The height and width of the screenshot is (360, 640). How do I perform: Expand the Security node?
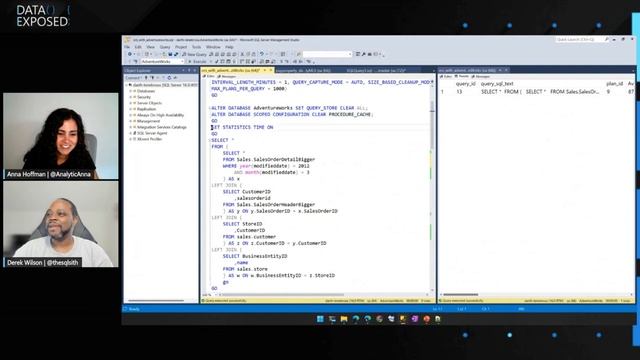[131, 97]
